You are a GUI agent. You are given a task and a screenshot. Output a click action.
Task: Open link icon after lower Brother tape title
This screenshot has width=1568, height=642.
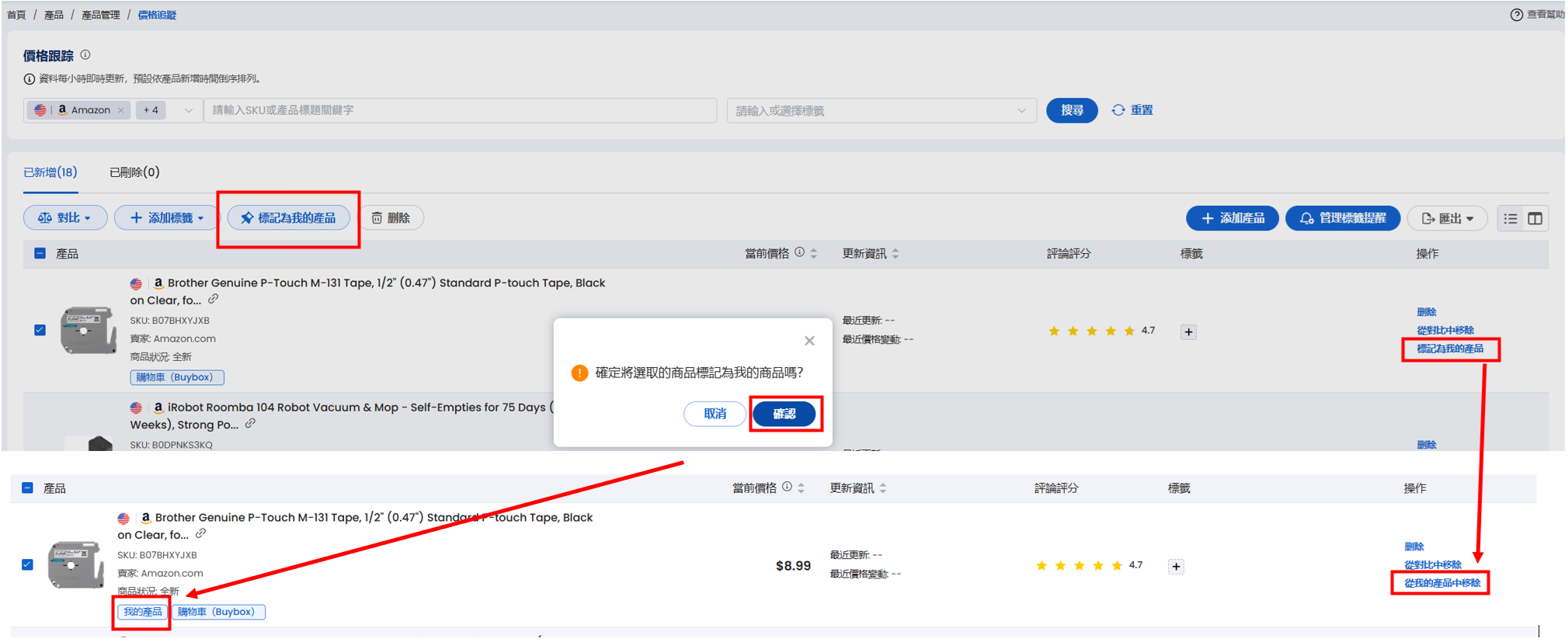[200, 533]
